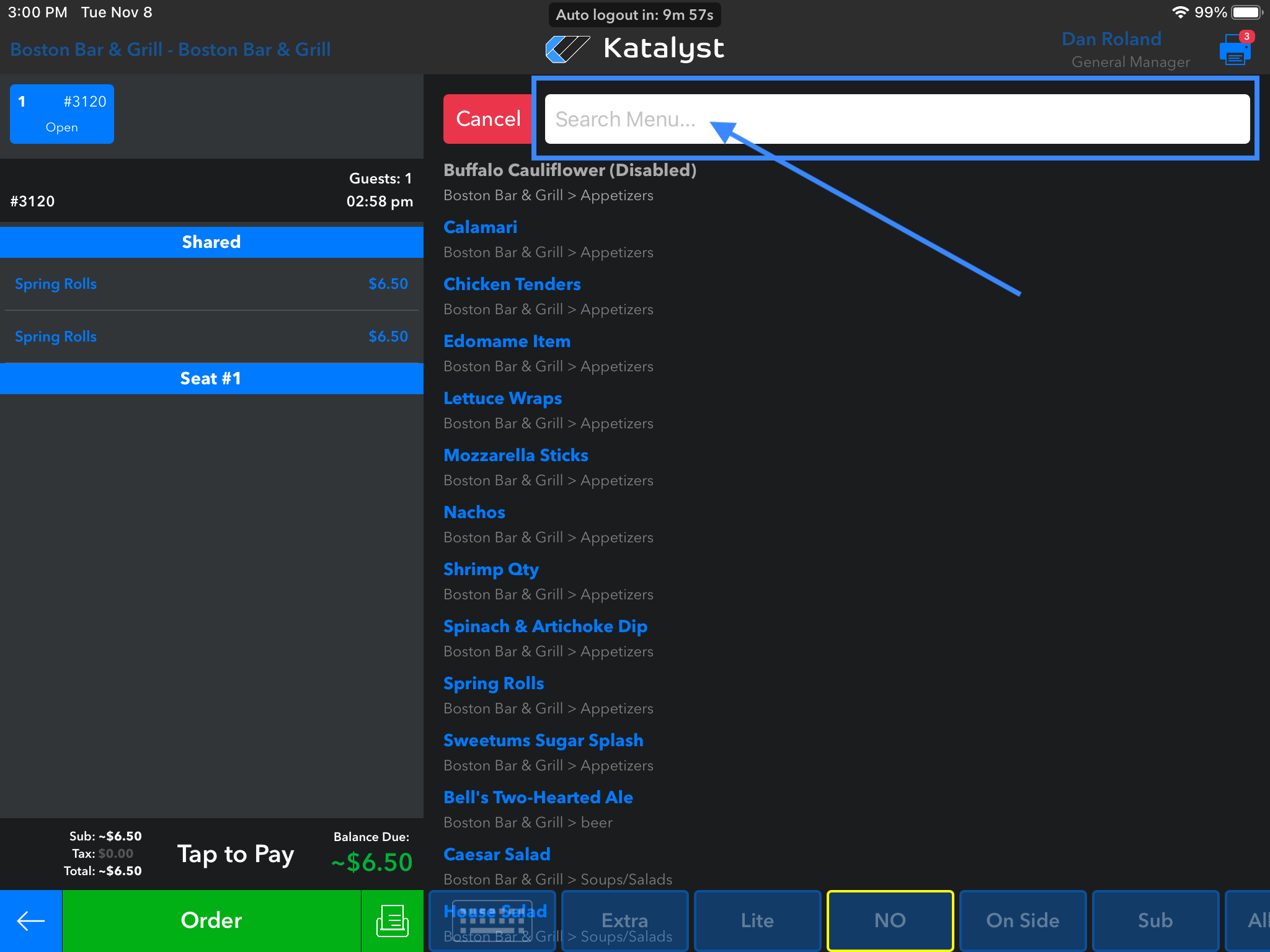Tap the Tap to Pay button
This screenshot has height=952, width=1270.
point(236,854)
